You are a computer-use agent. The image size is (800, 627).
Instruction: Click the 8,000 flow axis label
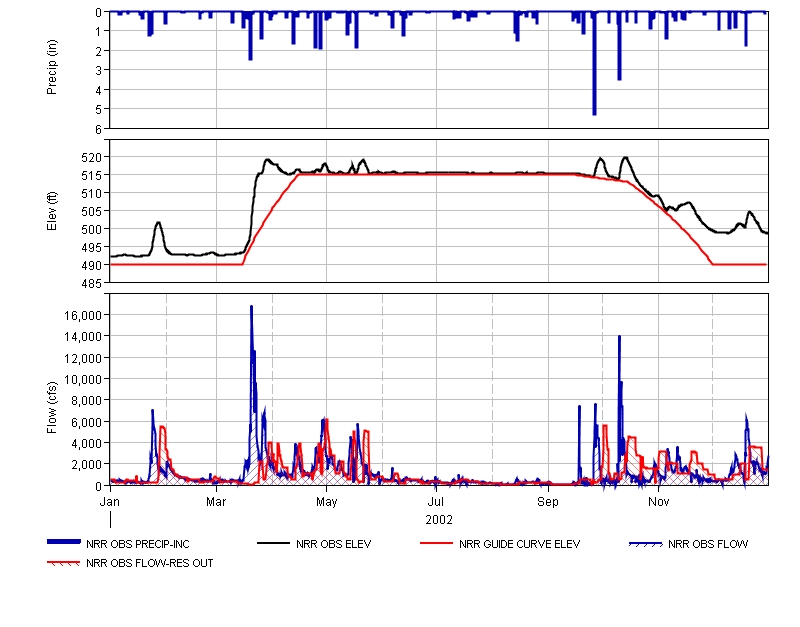86,400
